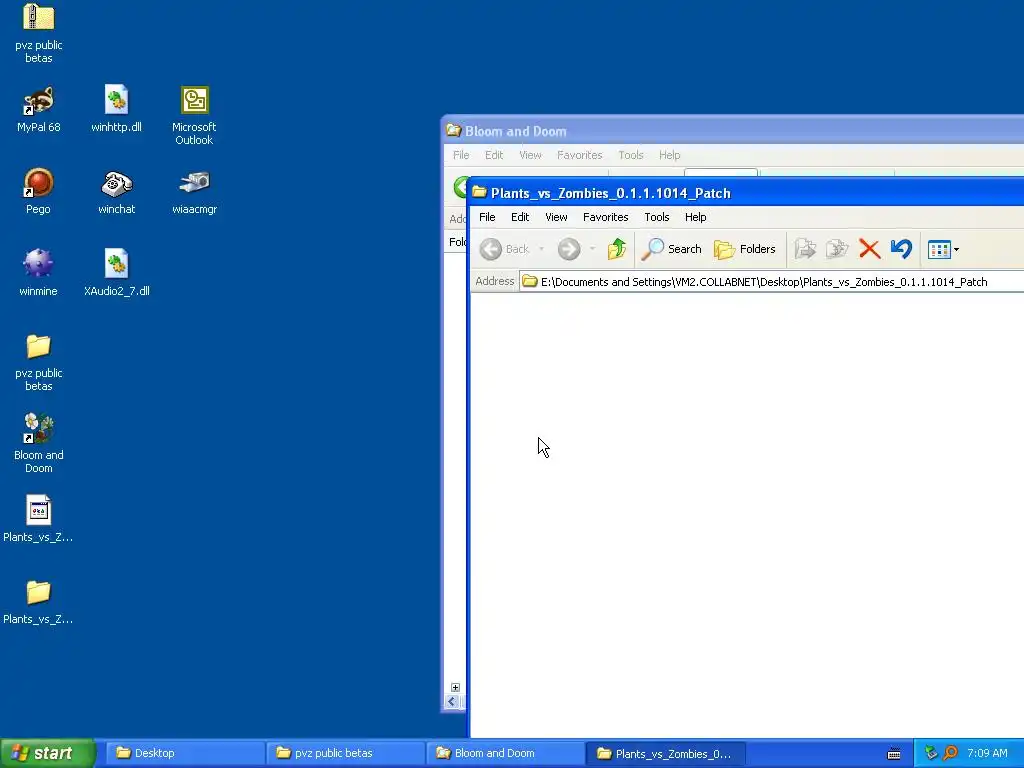1024x768 pixels.
Task: Open the Help menu in Patch window
Action: point(696,217)
